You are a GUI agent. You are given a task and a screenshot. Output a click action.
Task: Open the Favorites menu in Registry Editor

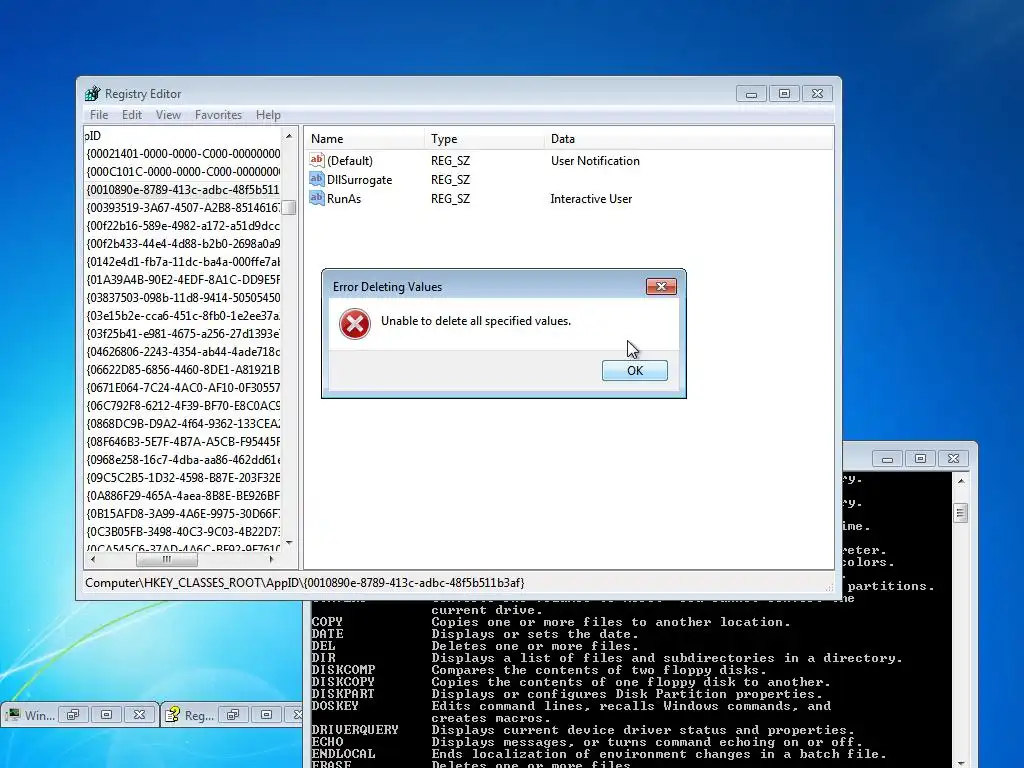pyautogui.click(x=218, y=115)
